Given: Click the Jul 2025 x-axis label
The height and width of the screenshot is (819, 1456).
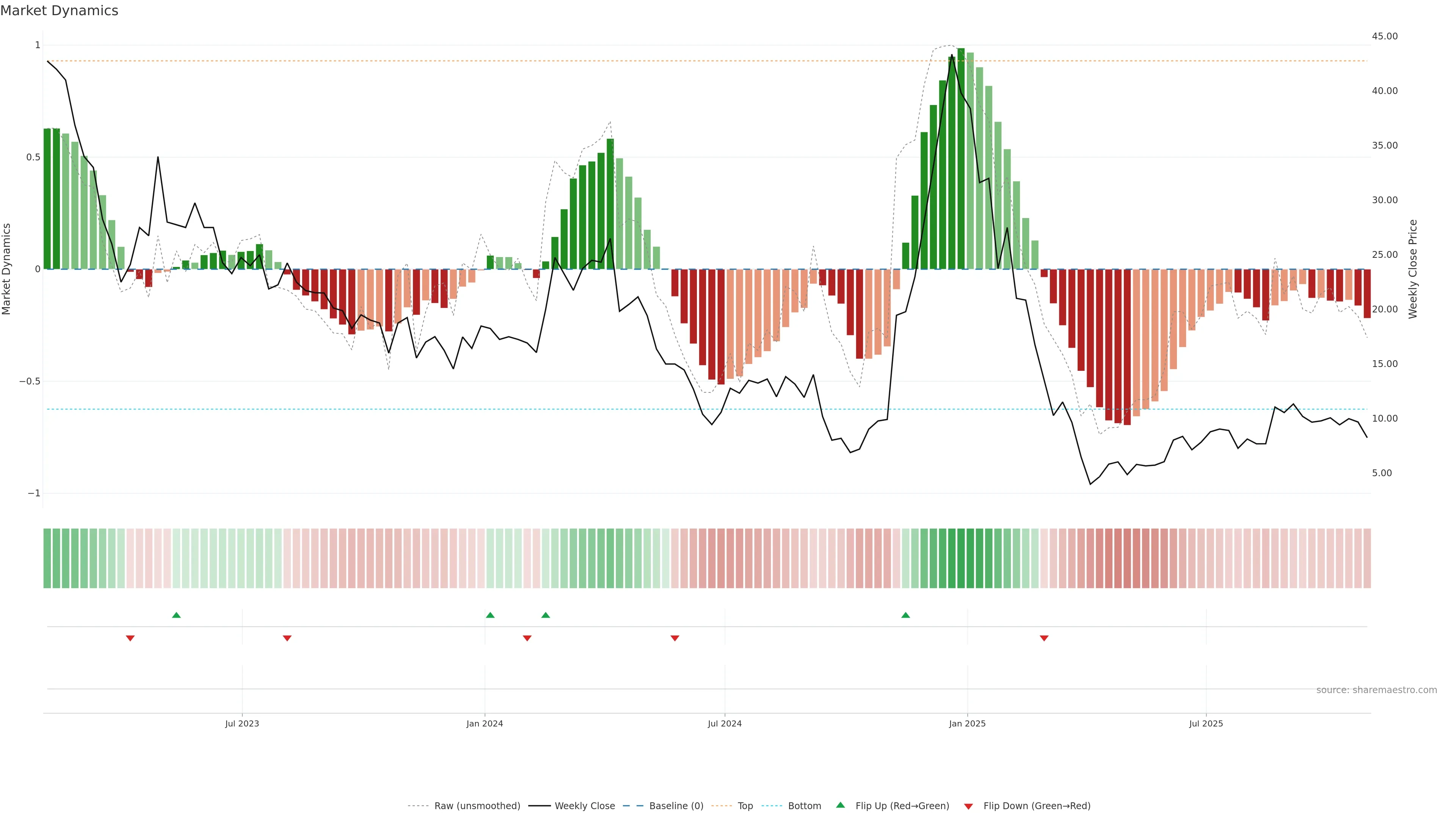Looking at the screenshot, I should 1206,723.
